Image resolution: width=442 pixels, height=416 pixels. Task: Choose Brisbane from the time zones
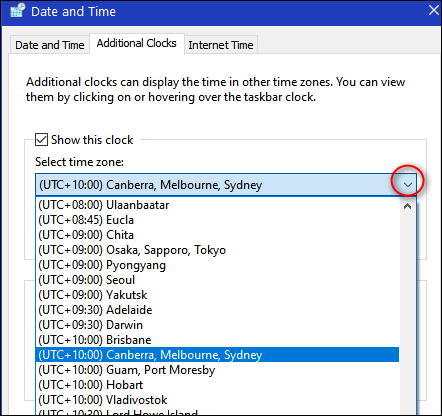(x=217, y=340)
